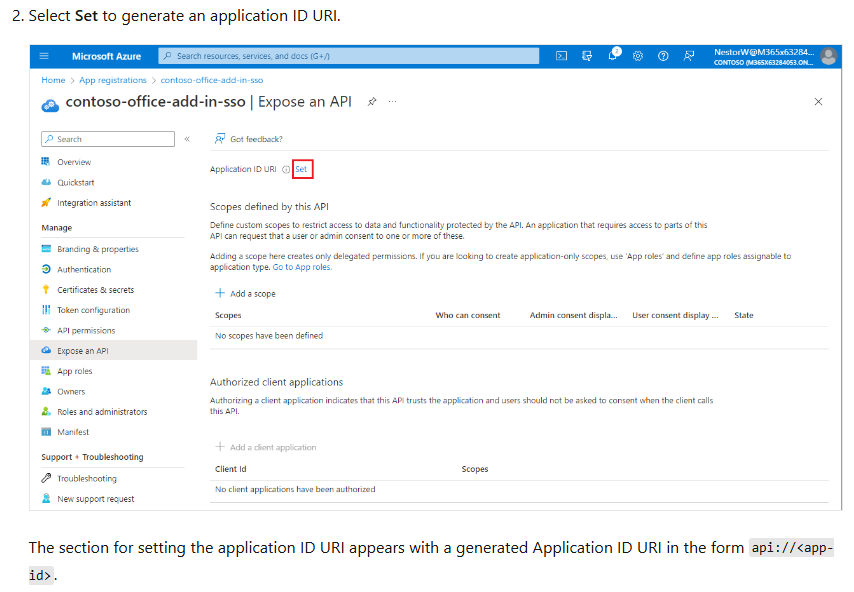
Task: Click the Scopes column header
Action: 228,315
